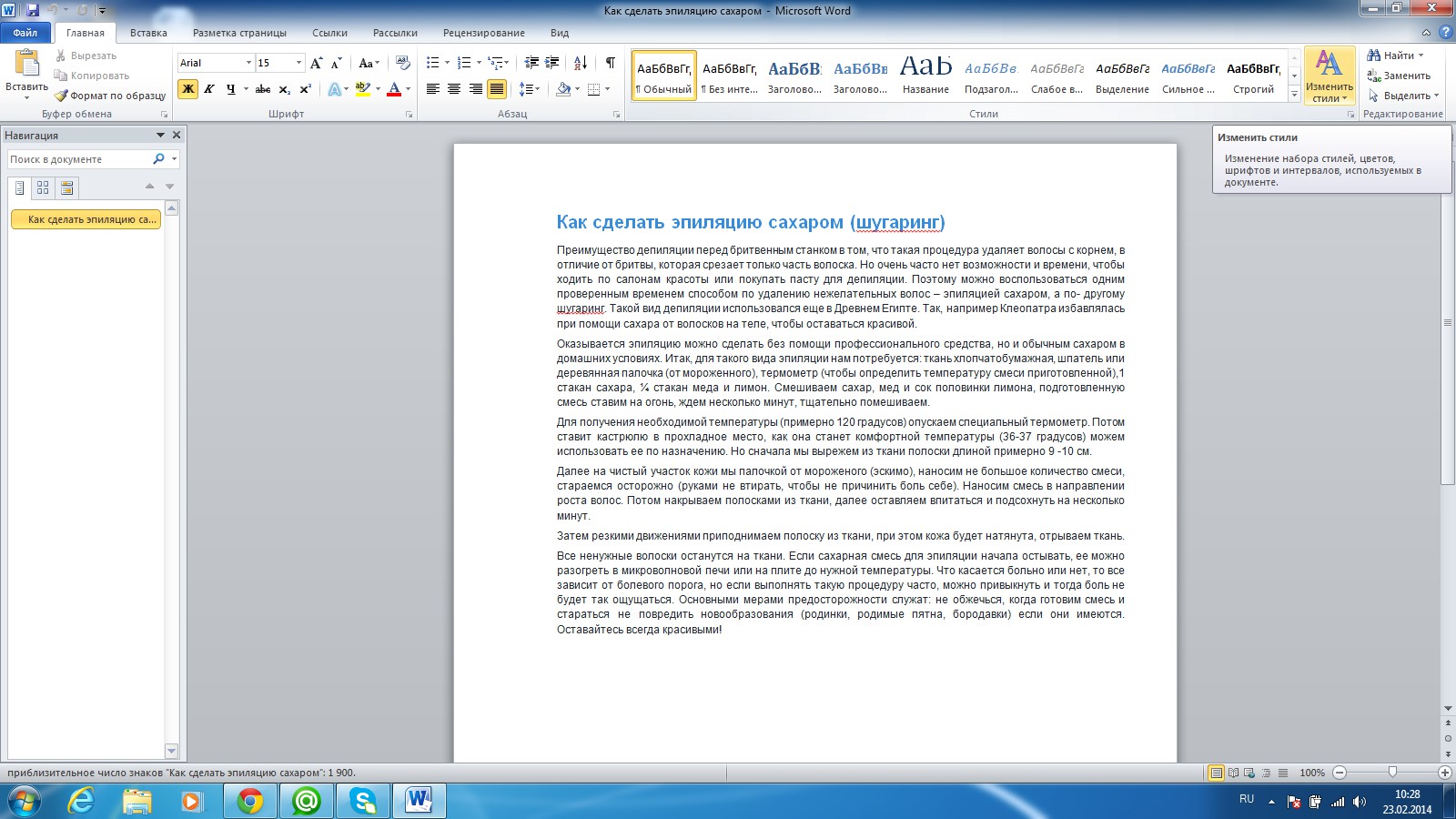Switch to the References (Ссылки) tab
The image size is (1456, 819).
coord(329,33)
